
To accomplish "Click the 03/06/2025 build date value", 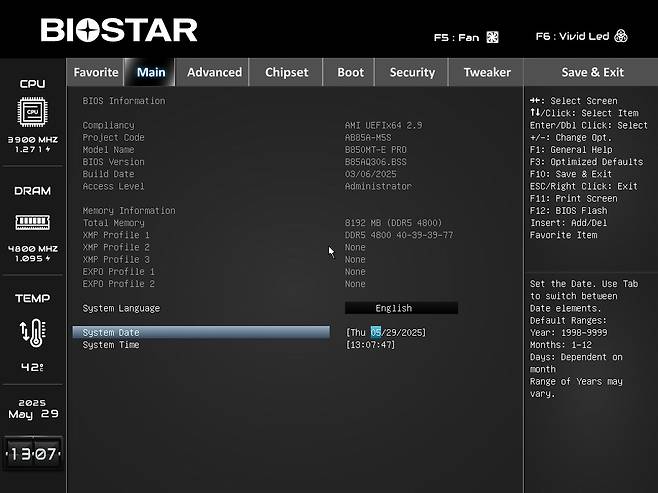I will point(371,174).
